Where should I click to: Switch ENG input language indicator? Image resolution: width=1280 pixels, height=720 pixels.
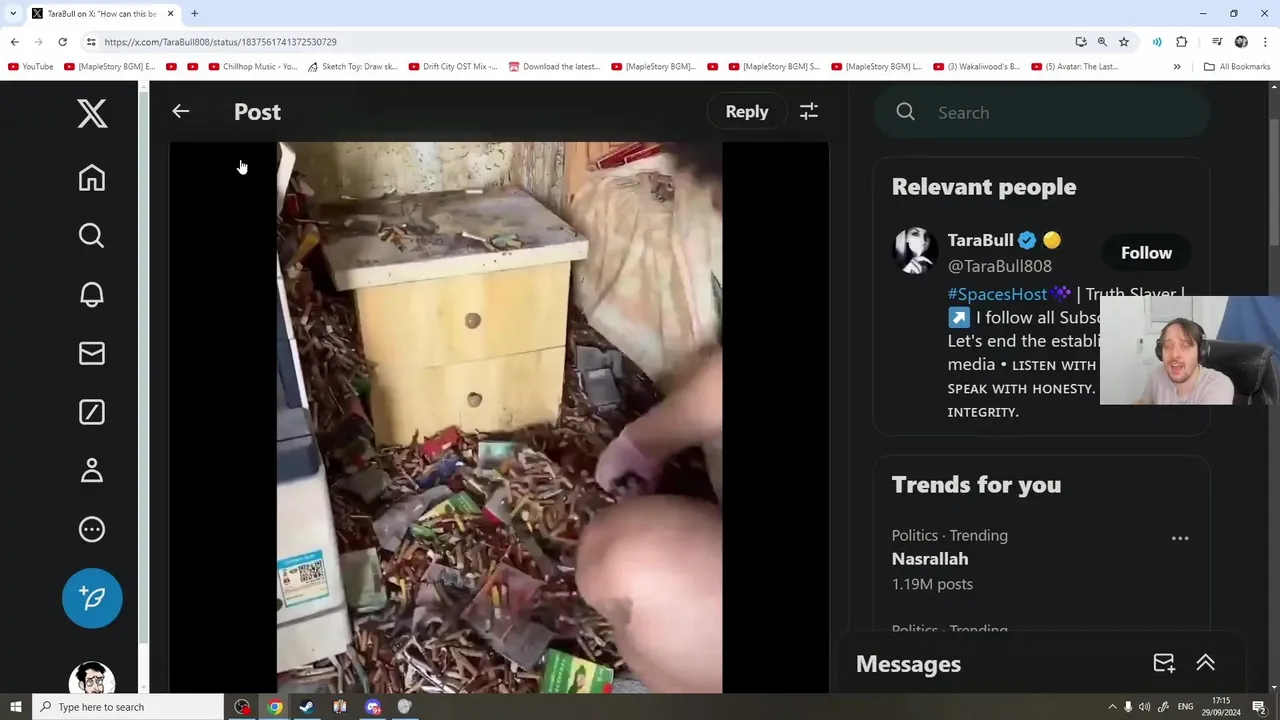coord(1187,707)
